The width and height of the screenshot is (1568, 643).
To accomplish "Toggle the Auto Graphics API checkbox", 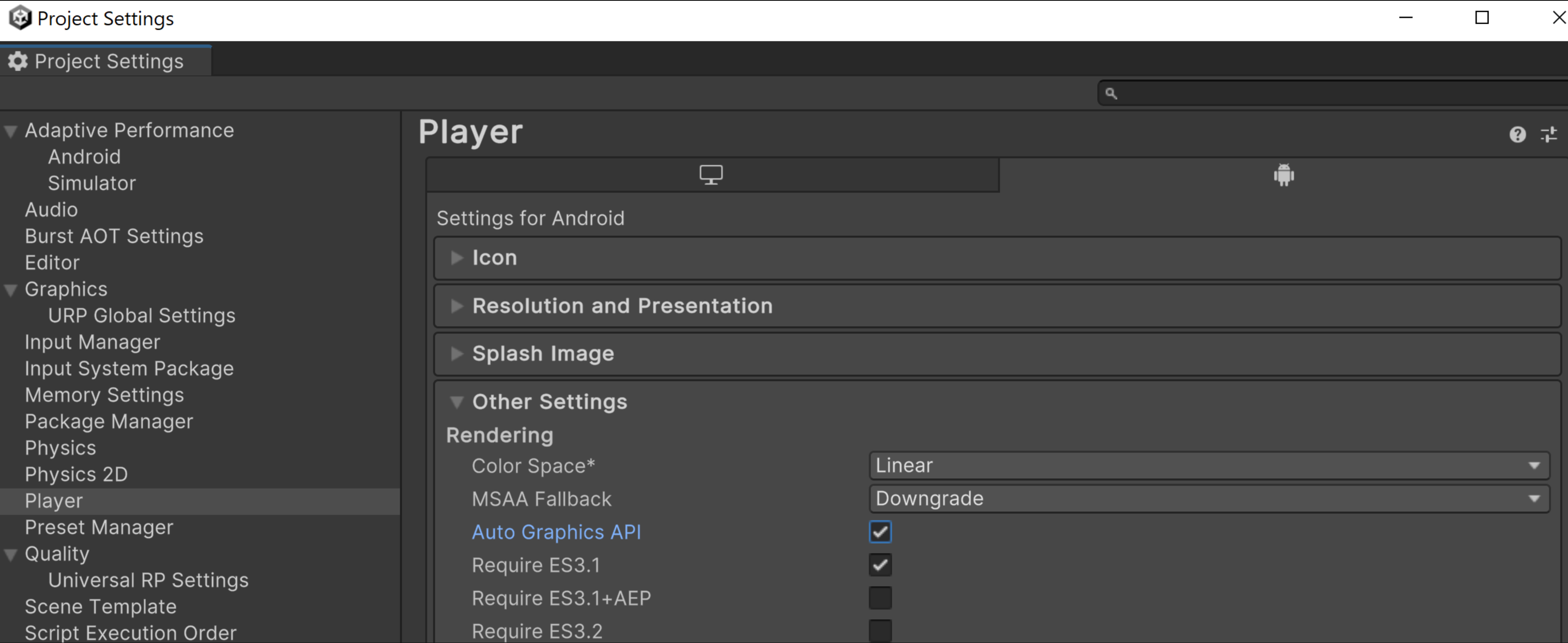I will pyautogui.click(x=880, y=531).
